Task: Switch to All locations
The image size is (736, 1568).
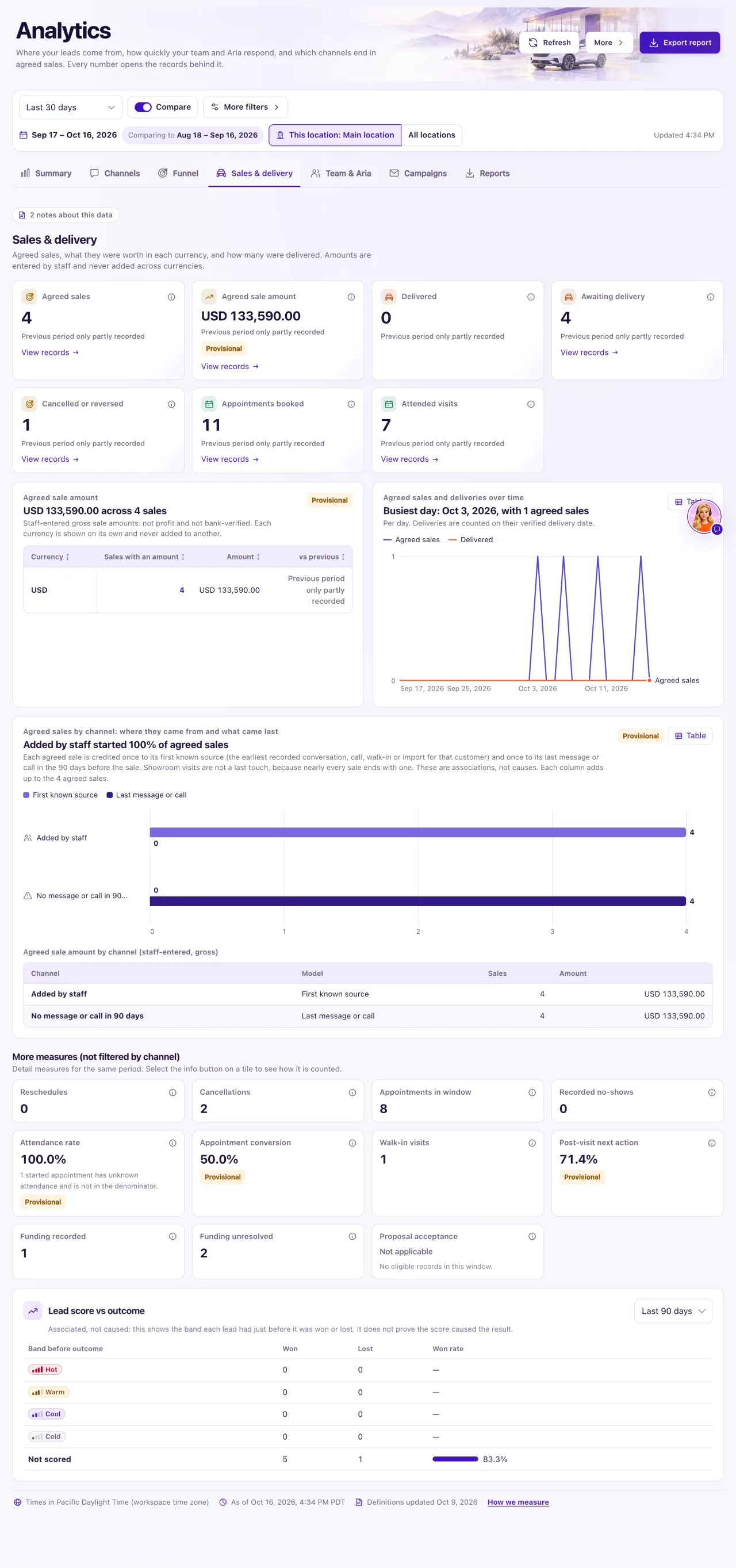Action: coord(432,135)
